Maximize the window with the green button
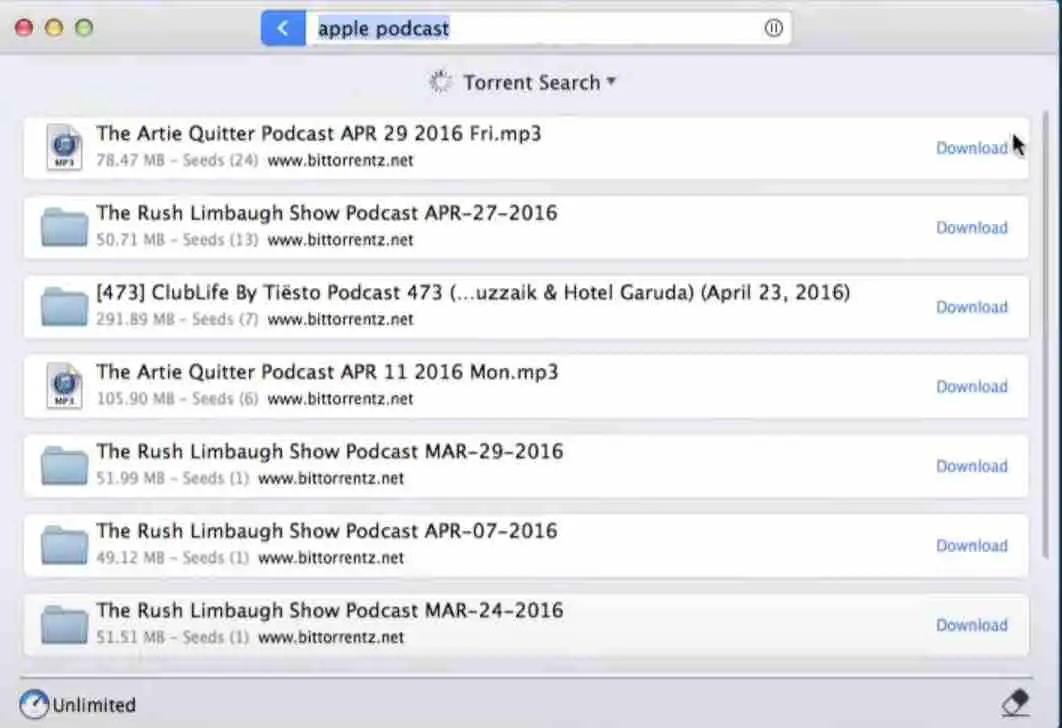Viewport: 1062px width, 728px height. (84, 28)
